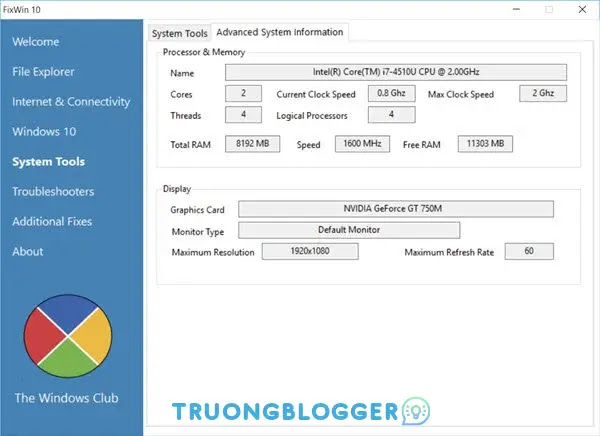The width and height of the screenshot is (600, 436).
Task: Click the Max Clock Speed label
Action: [x=461, y=94]
